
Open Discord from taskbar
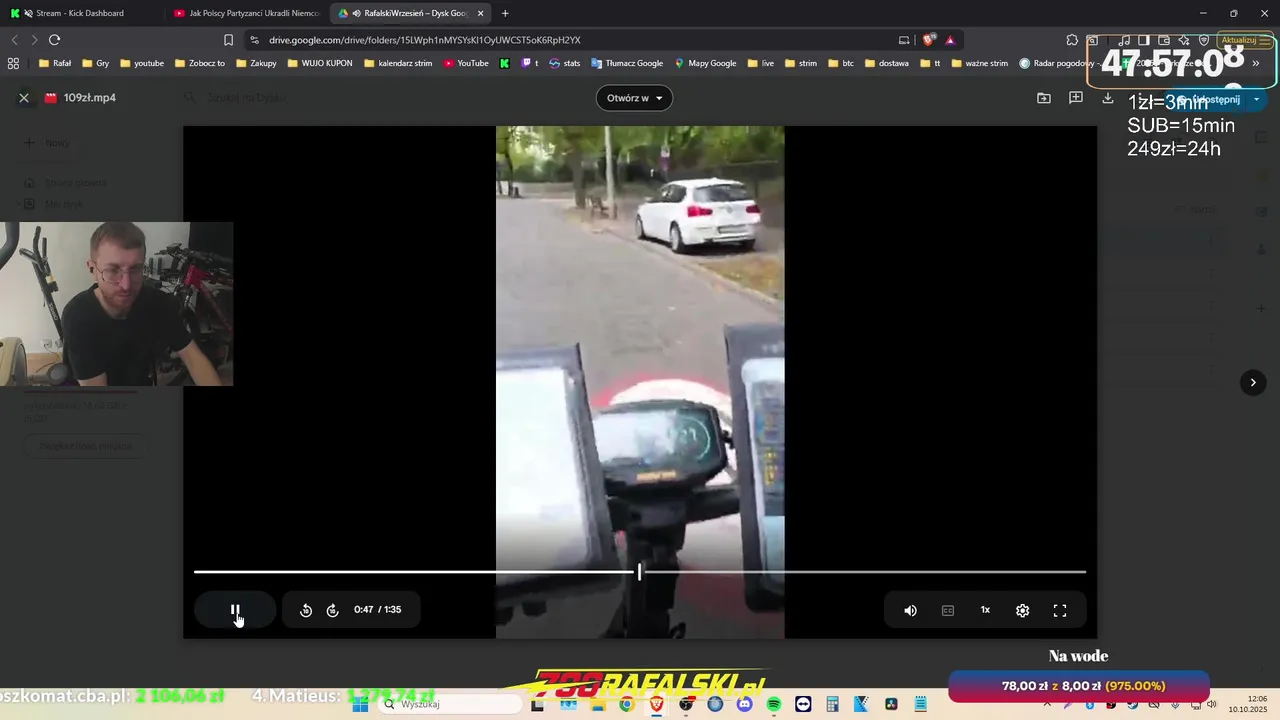(x=744, y=704)
